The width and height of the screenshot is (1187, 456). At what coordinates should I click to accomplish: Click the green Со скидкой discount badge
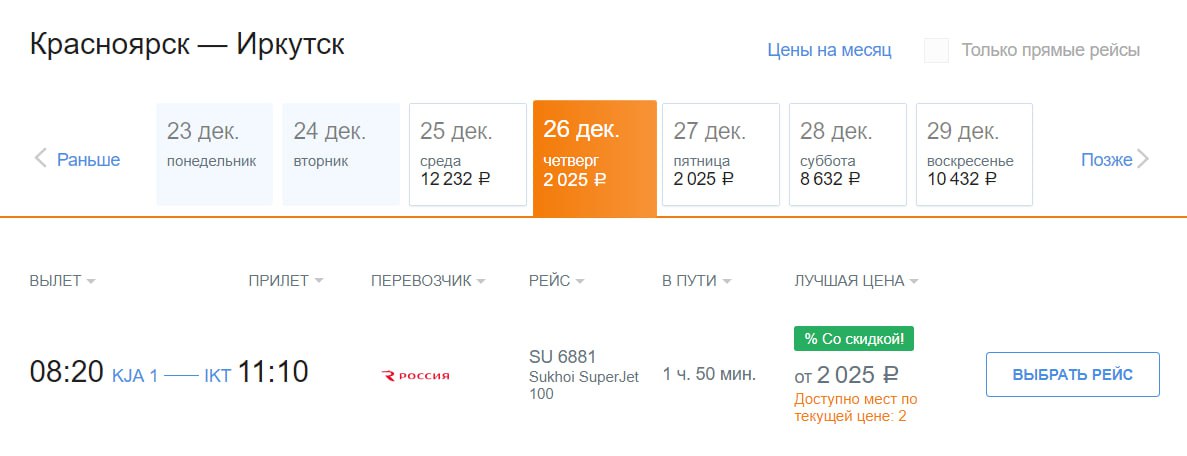(x=853, y=339)
